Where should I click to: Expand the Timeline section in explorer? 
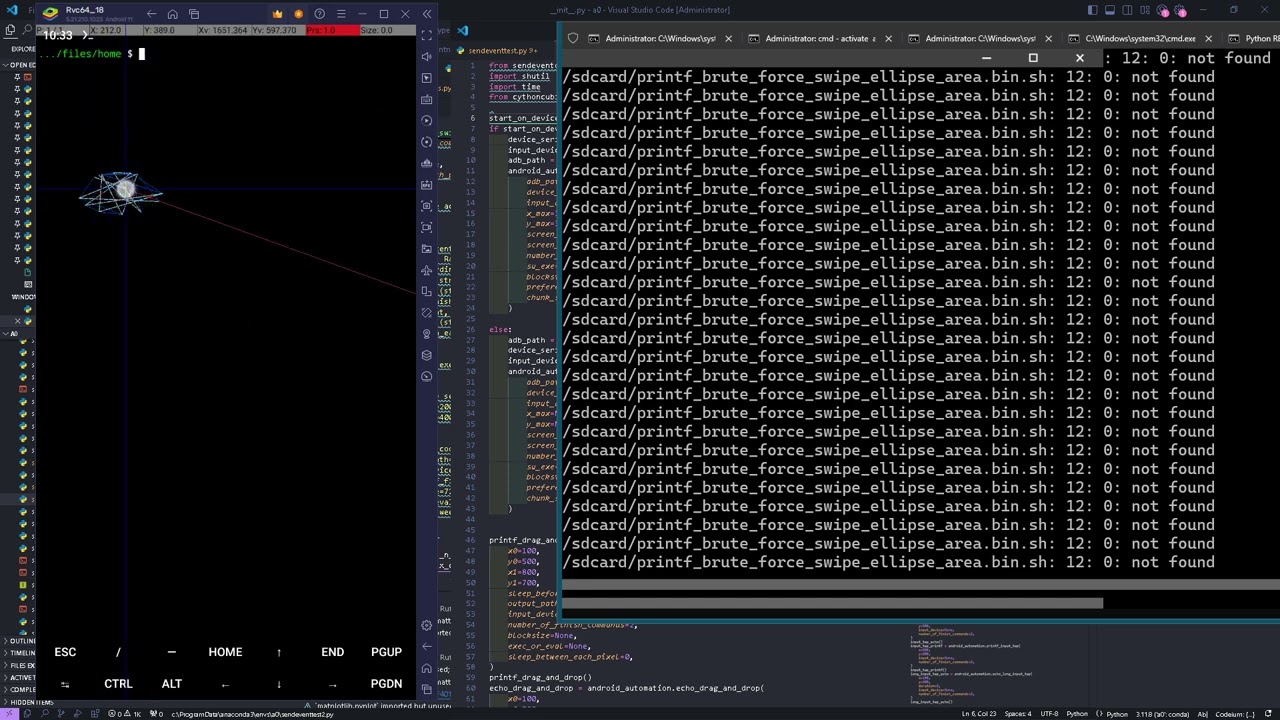(x=20, y=653)
